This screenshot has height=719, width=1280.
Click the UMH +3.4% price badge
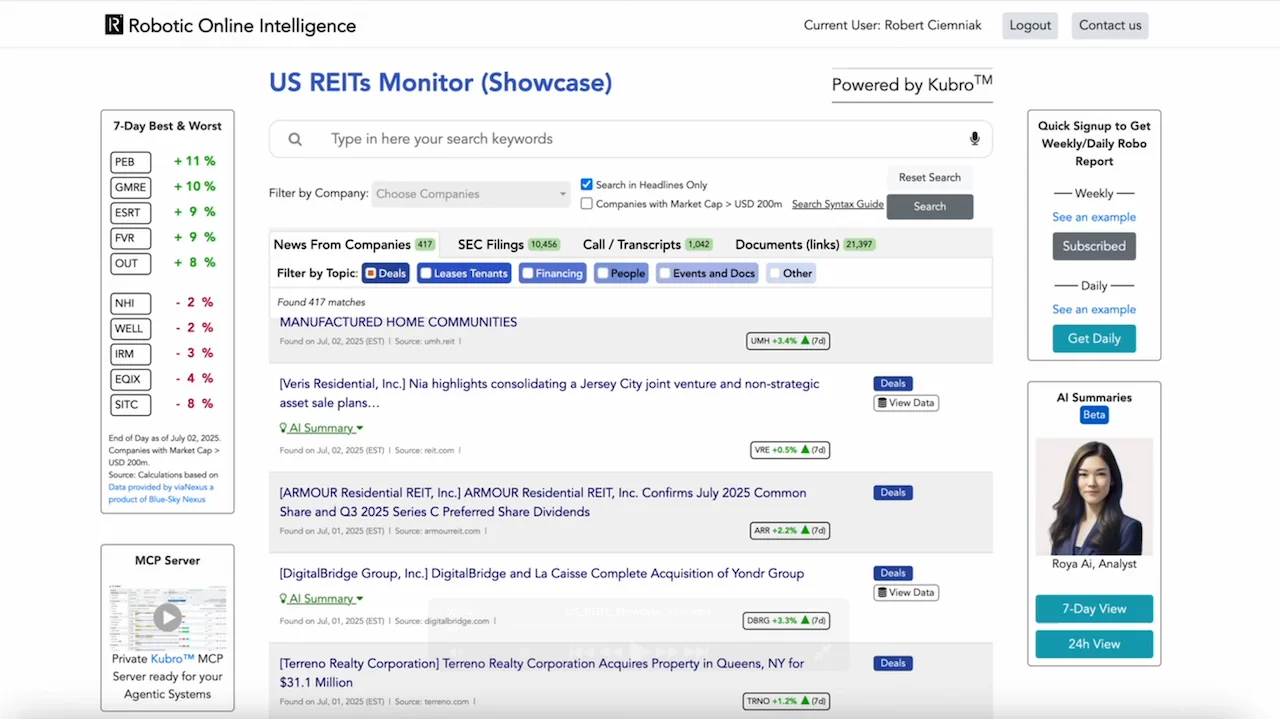coord(788,341)
